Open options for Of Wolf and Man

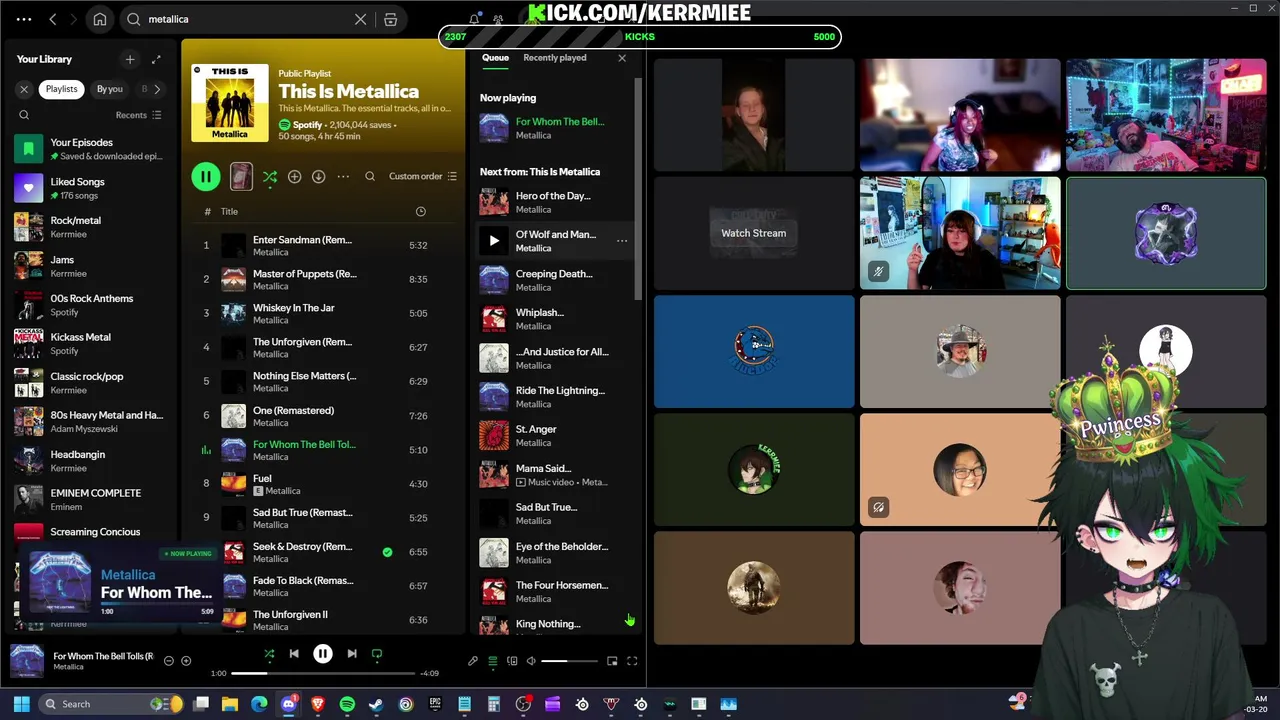pos(622,241)
